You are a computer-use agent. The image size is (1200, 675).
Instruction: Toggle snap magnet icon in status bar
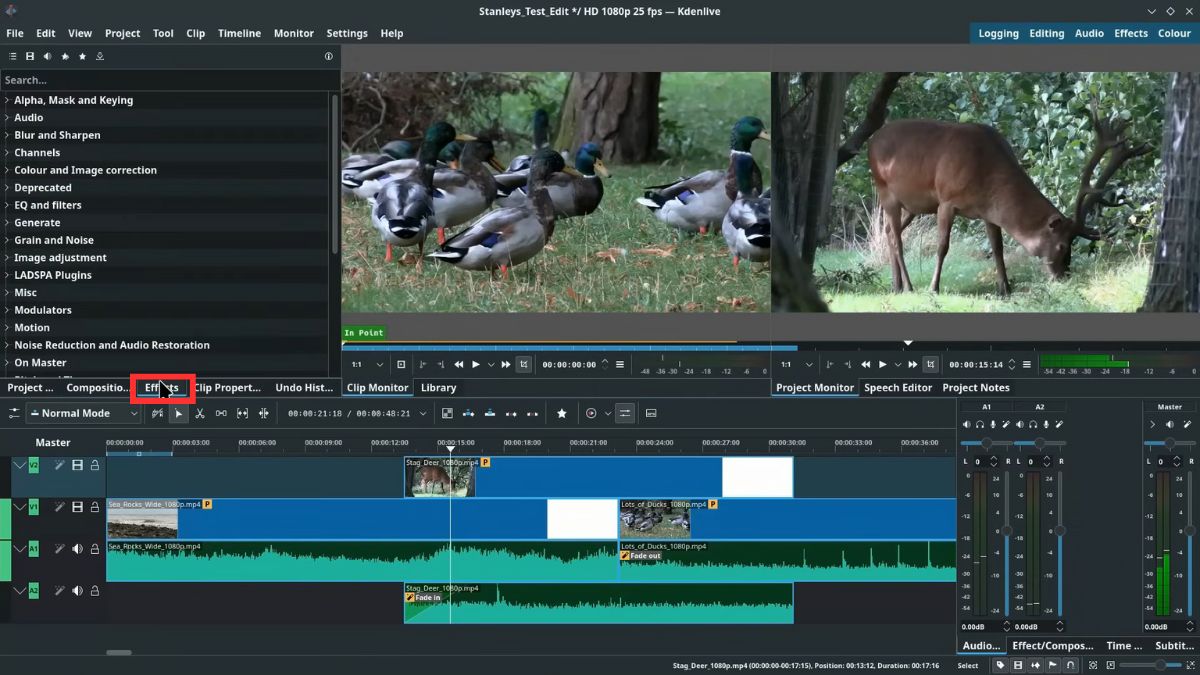1071,665
